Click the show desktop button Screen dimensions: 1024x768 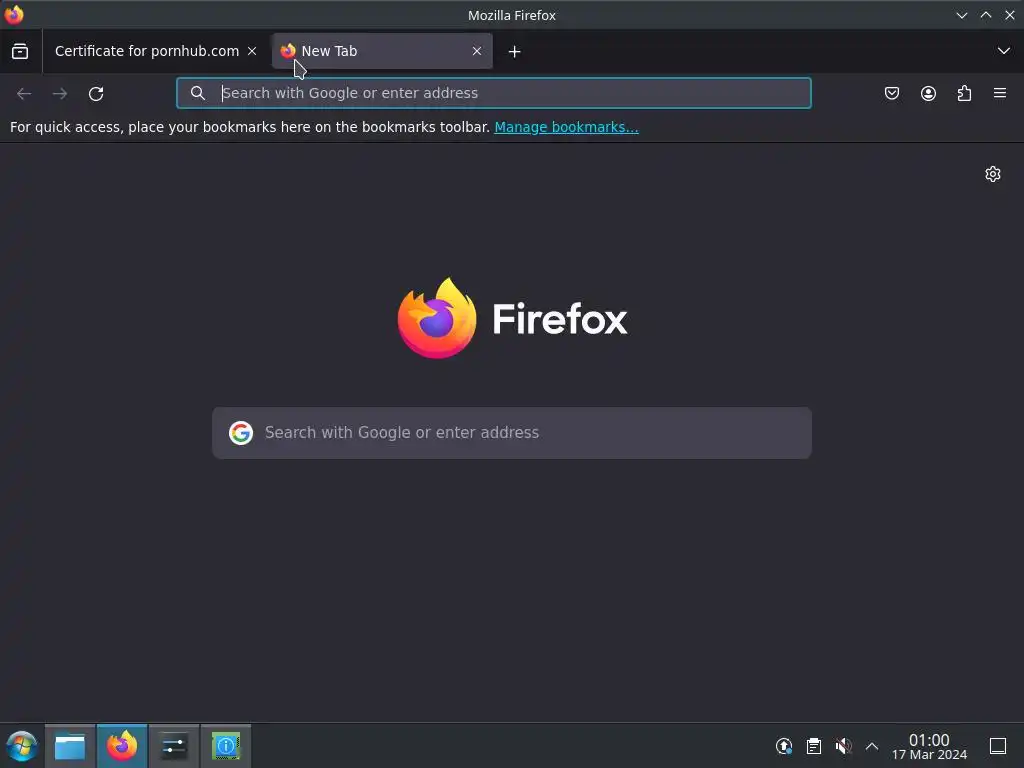998,746
